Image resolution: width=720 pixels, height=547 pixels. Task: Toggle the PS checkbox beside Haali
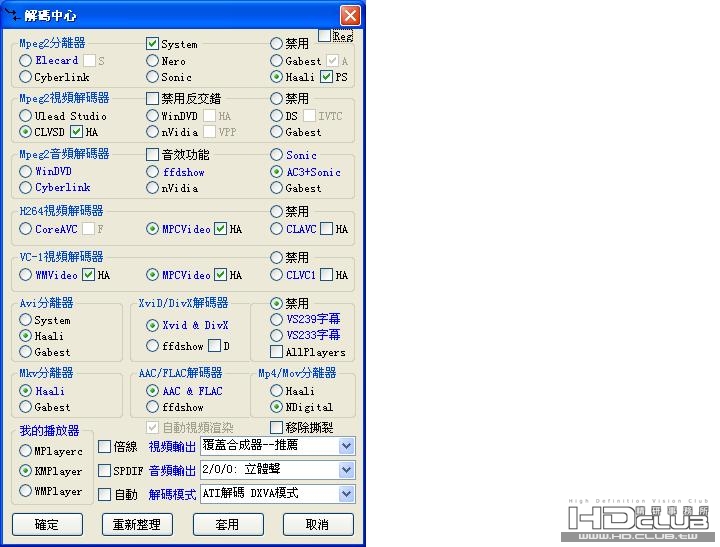pyautogui.click(x=326, y=76)
